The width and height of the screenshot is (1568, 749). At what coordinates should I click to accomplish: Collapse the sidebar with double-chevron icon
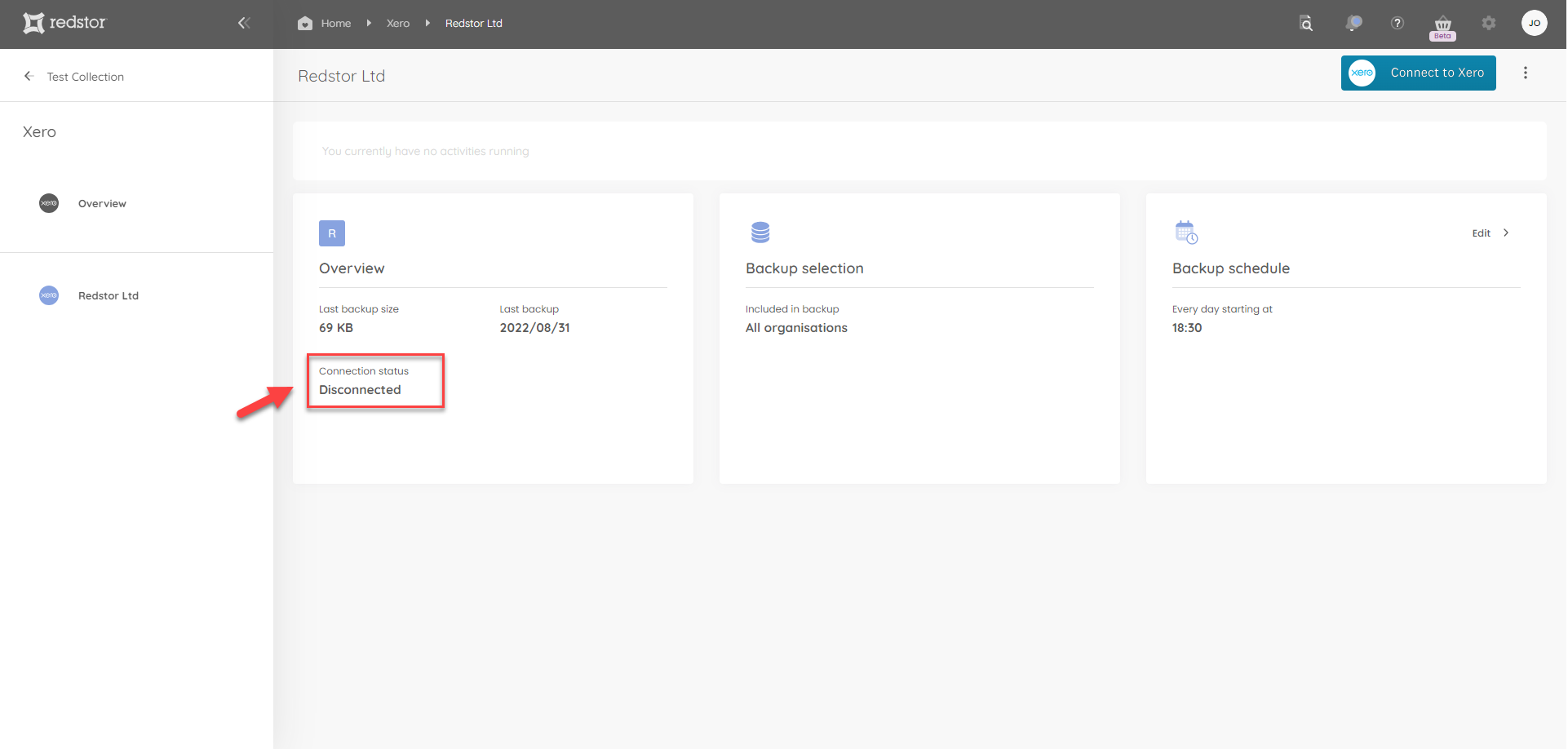pos(244,23)
